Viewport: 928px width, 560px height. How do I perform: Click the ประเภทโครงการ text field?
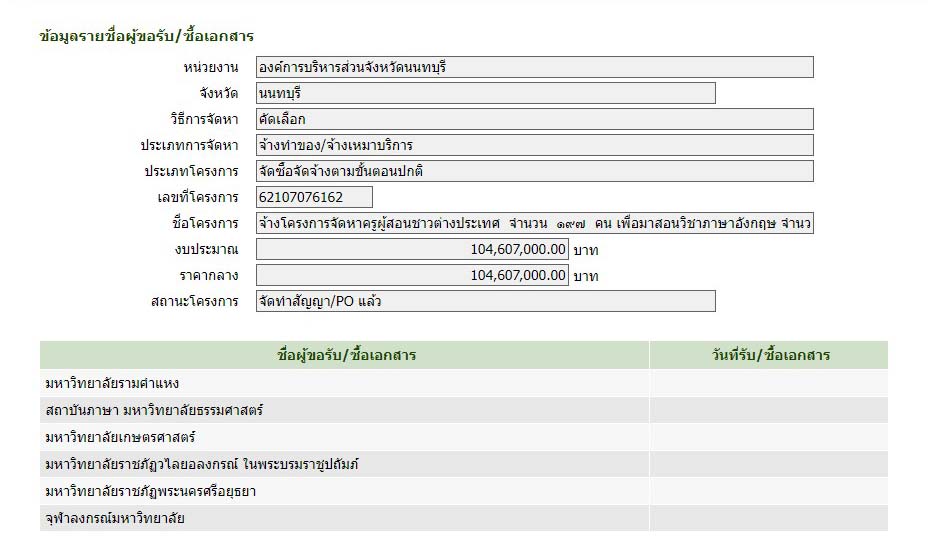(x=534, y=171)
